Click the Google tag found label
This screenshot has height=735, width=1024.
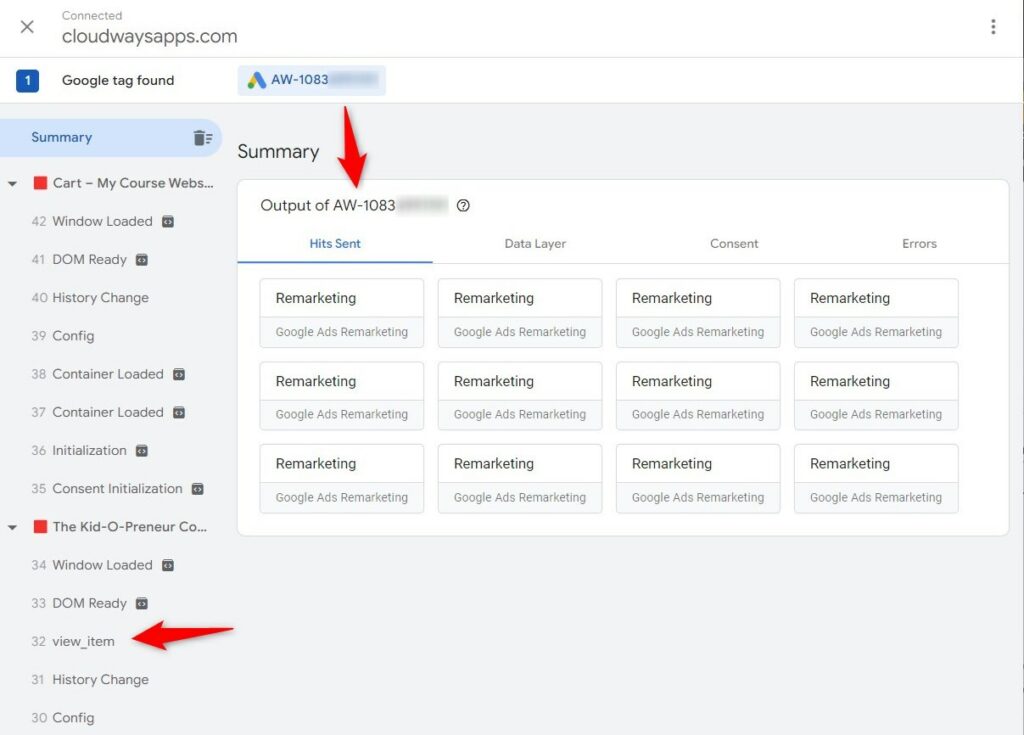click(x=118, y=80)
